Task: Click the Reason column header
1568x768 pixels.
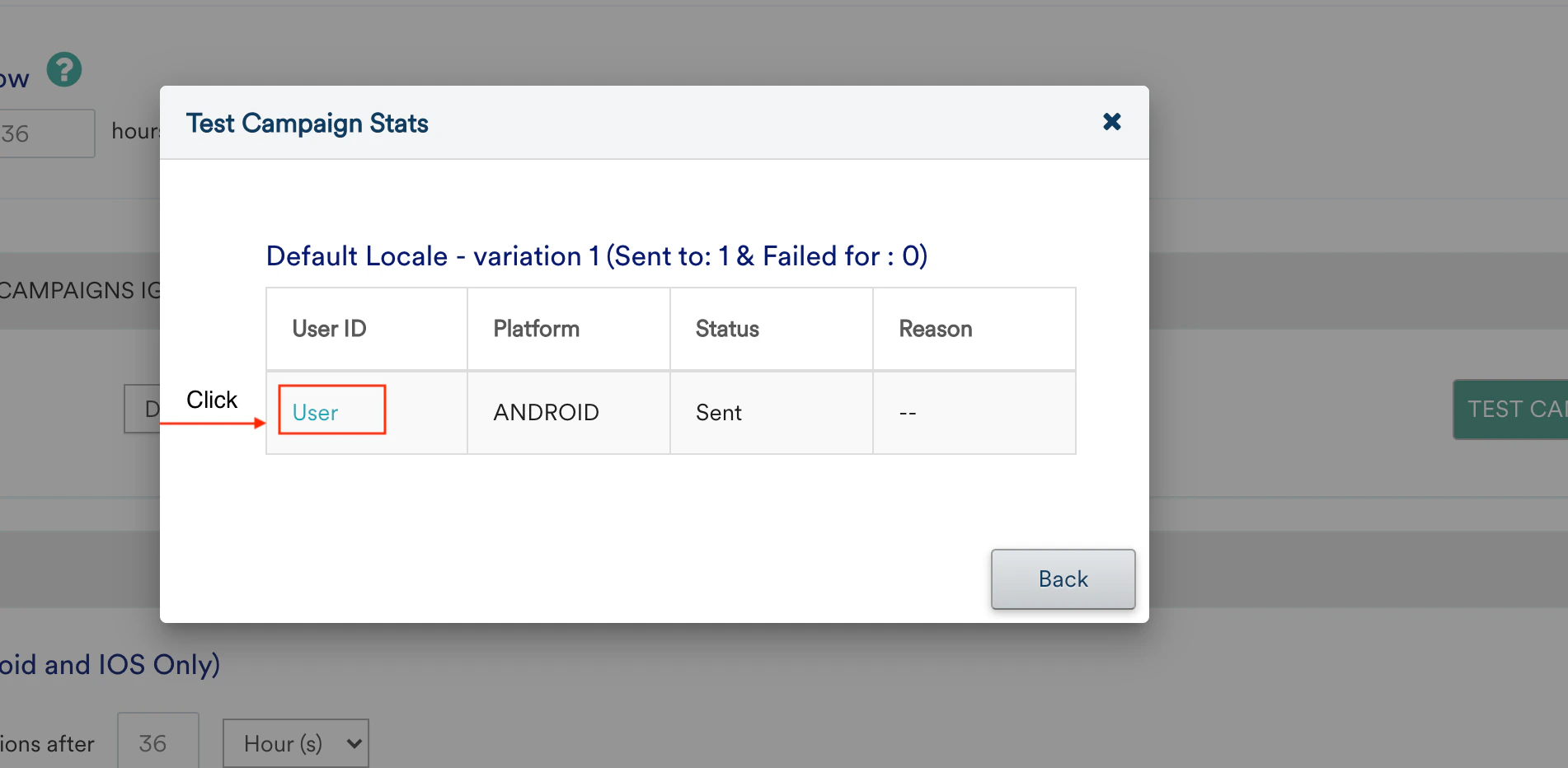Action: point(936,329)
